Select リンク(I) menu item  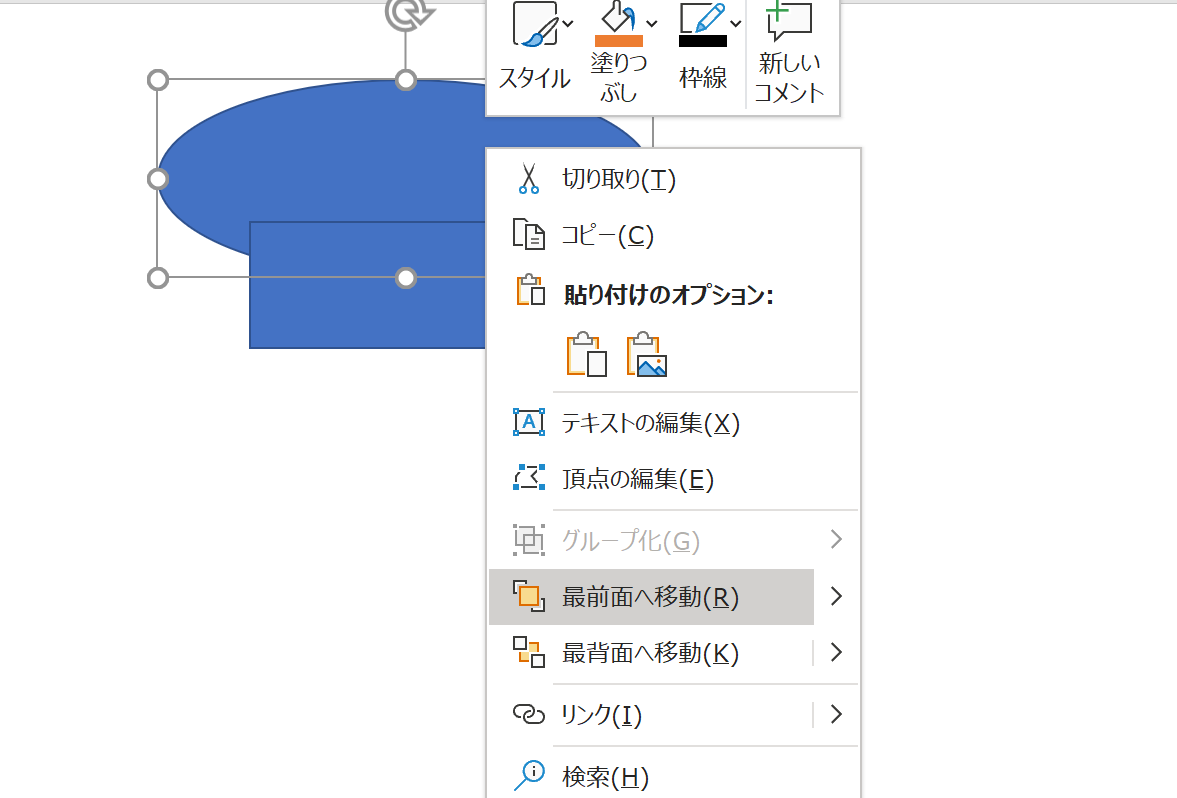click(x=652, y=715)
